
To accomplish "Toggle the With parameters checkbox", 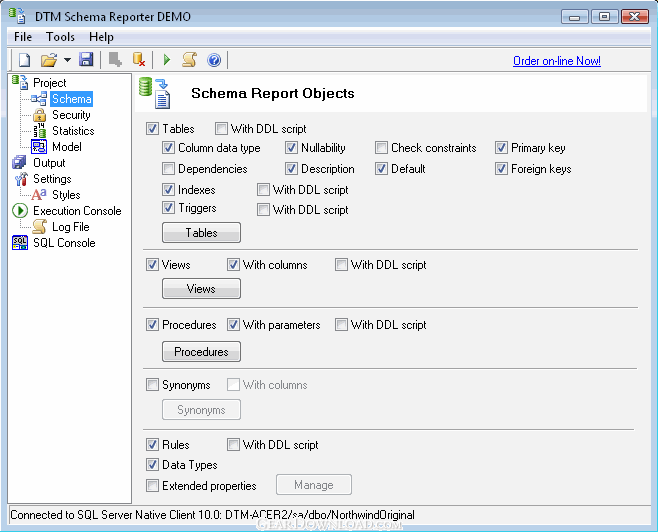I will (233, 325).
